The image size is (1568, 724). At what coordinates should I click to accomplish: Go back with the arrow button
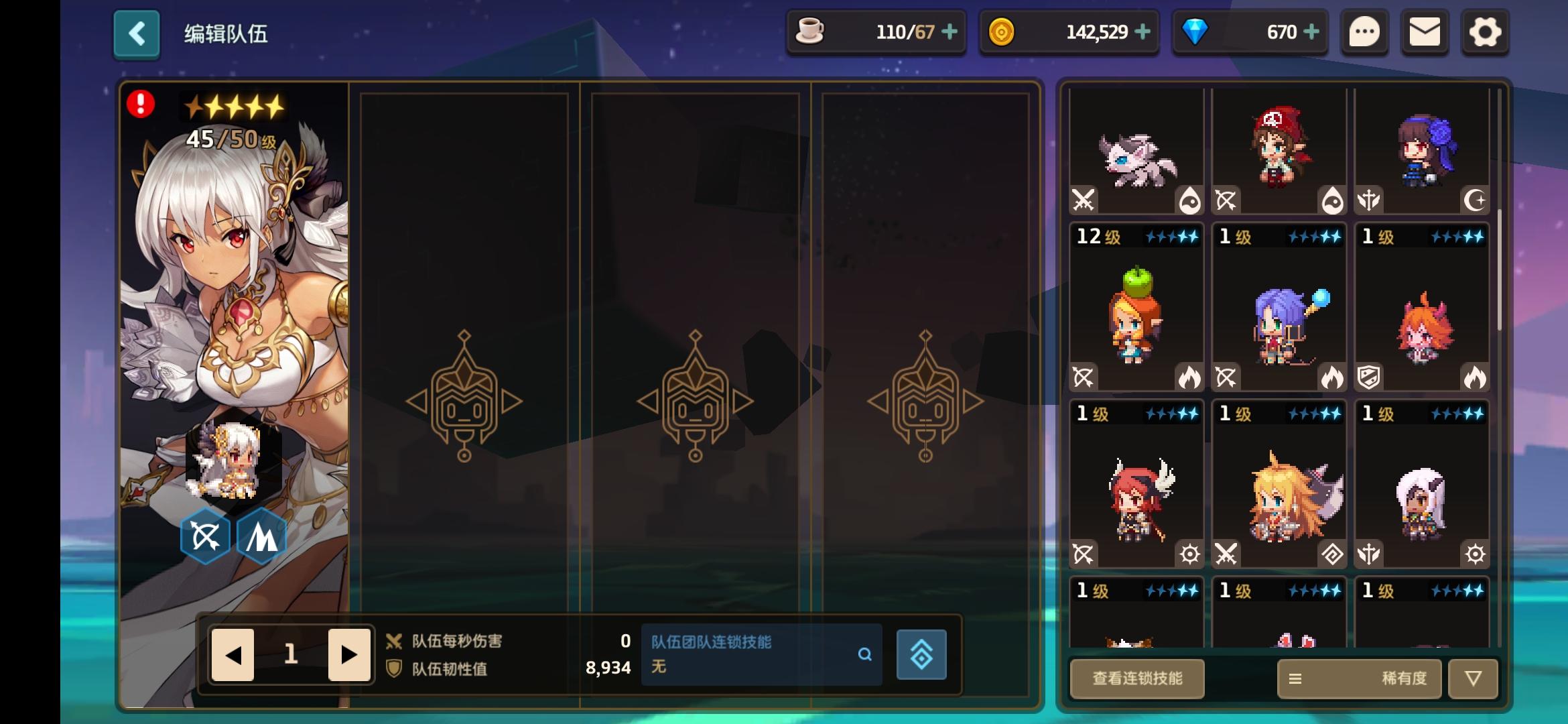137,34
